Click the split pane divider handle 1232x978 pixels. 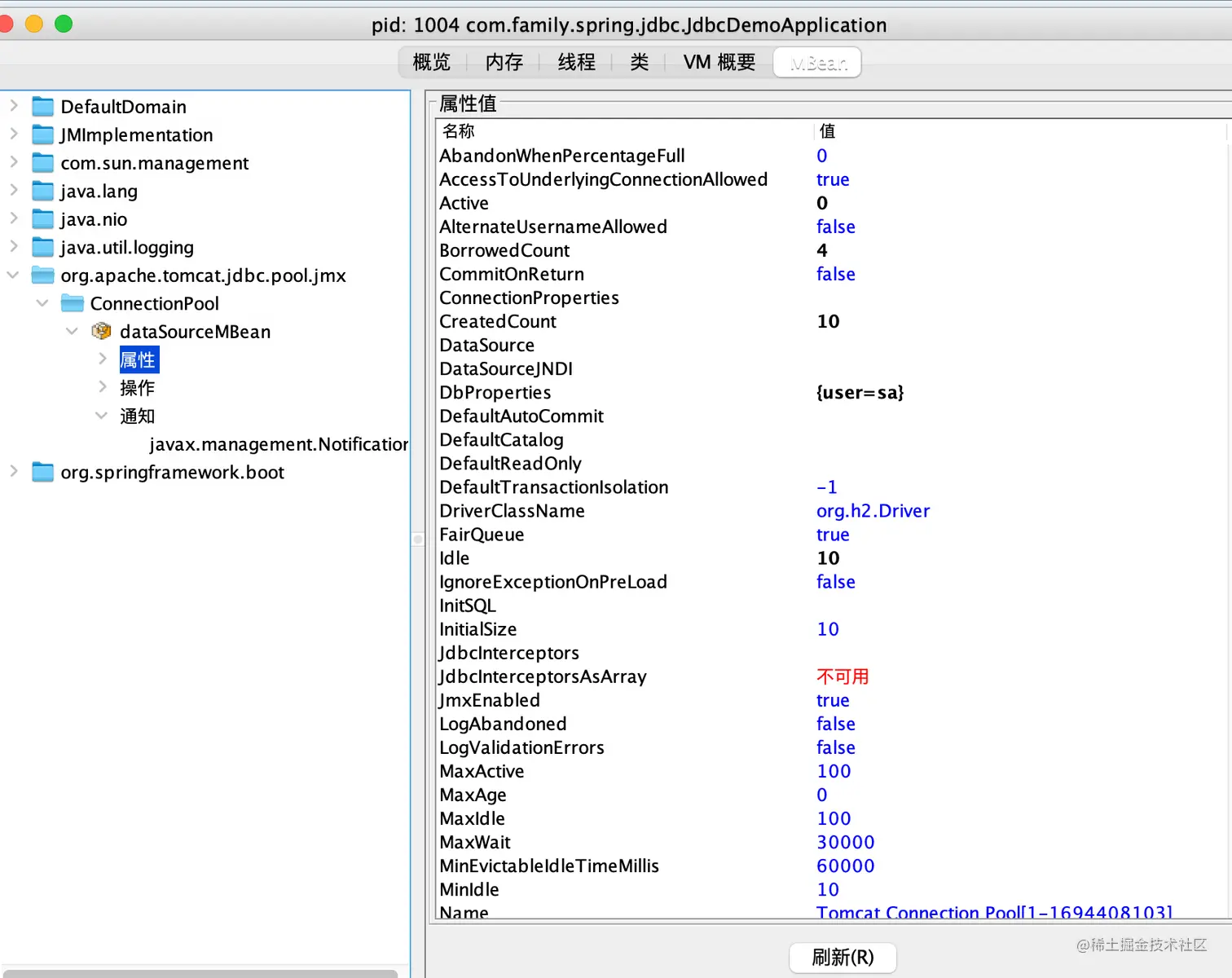coord(418,539)
